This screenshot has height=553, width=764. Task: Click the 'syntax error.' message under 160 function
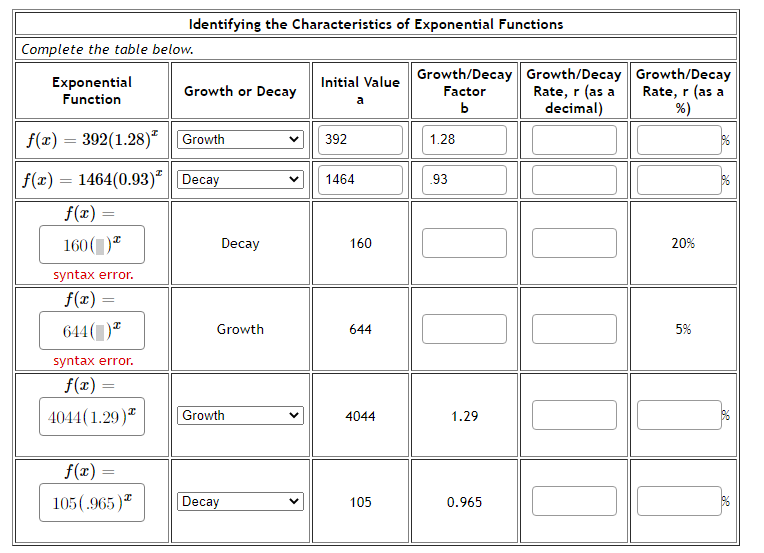(93, 275)
